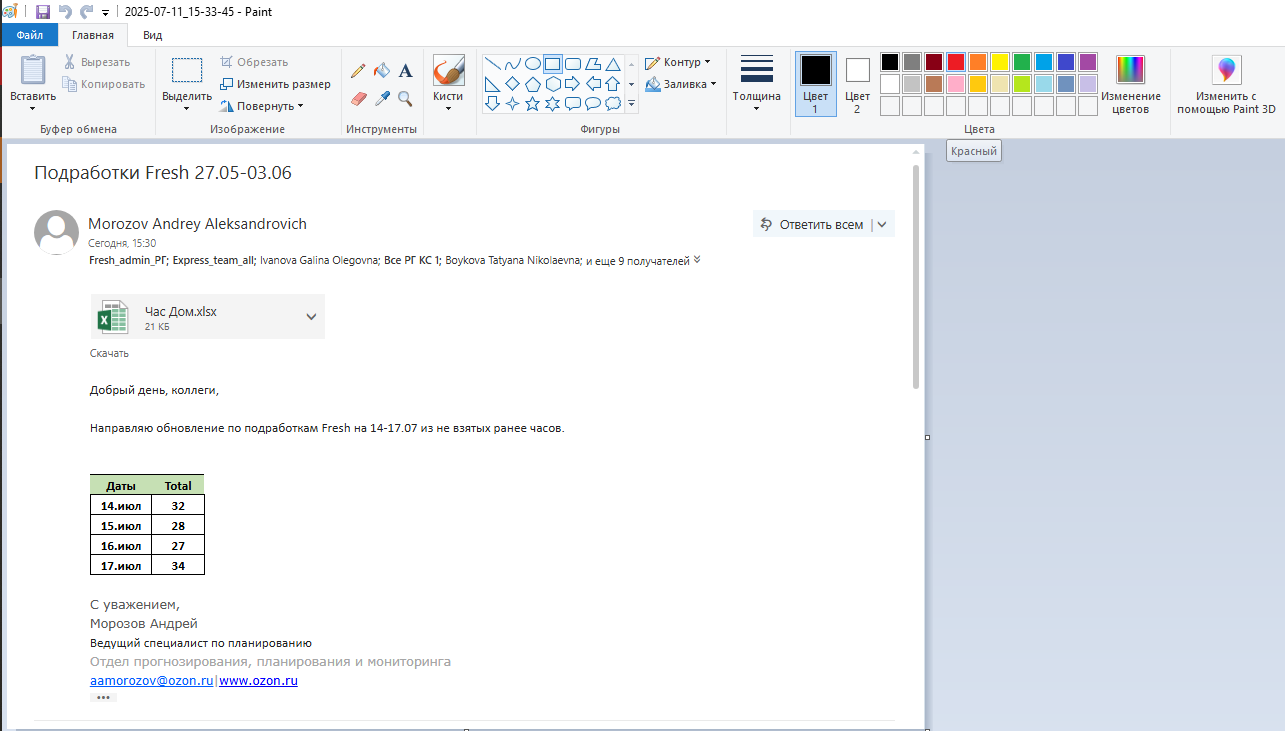Choose the straight Line shape
The image size is (1285, 731).
492,64
